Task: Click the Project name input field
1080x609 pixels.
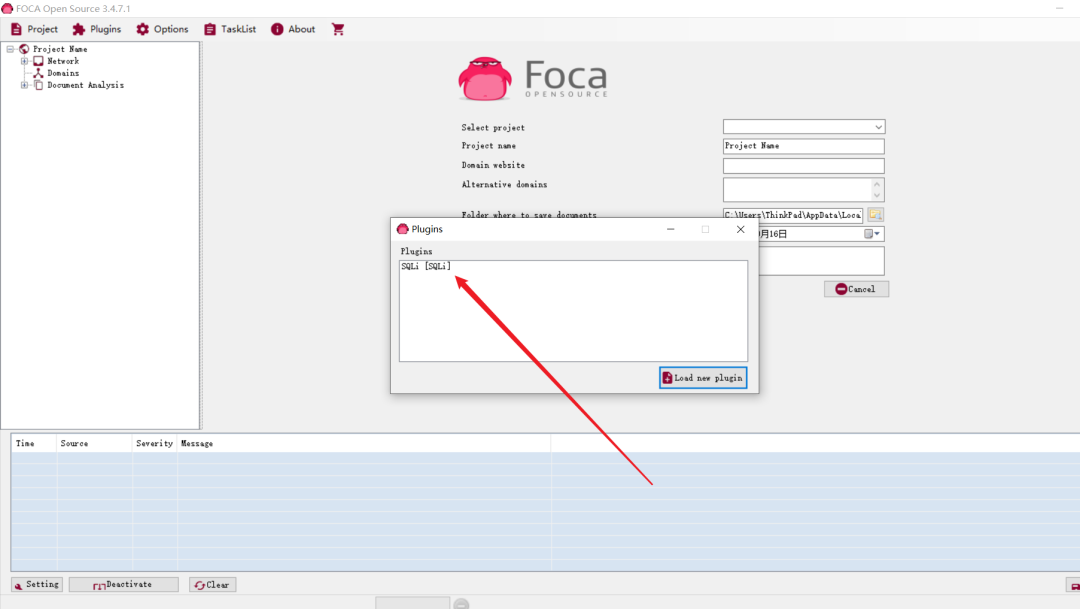Action: (803, 146)
